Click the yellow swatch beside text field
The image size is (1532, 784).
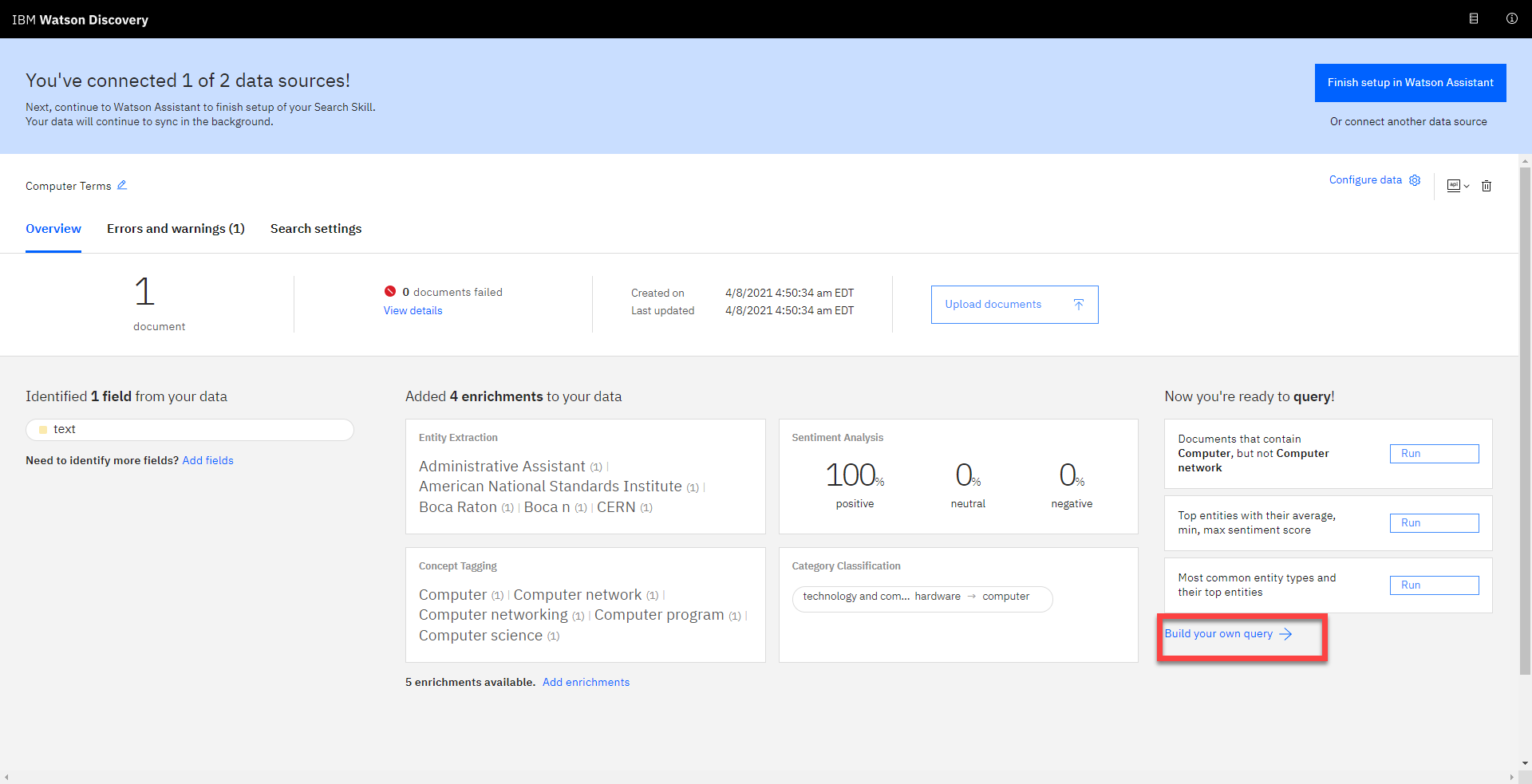[43, 430]
